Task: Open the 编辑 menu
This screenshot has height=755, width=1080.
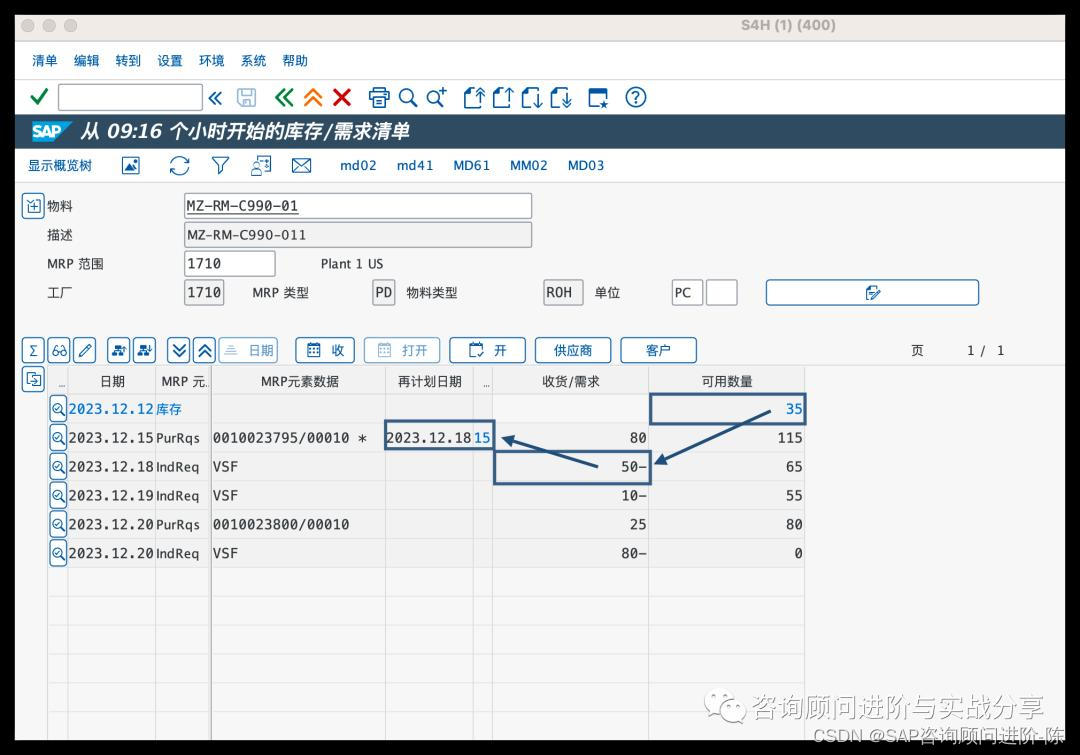Action: (86, 61)
